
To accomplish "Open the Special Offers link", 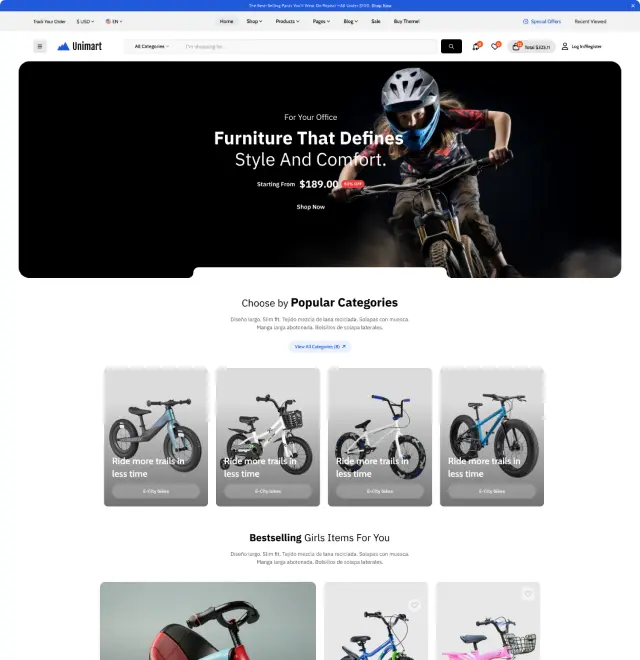I will [542, 21].
